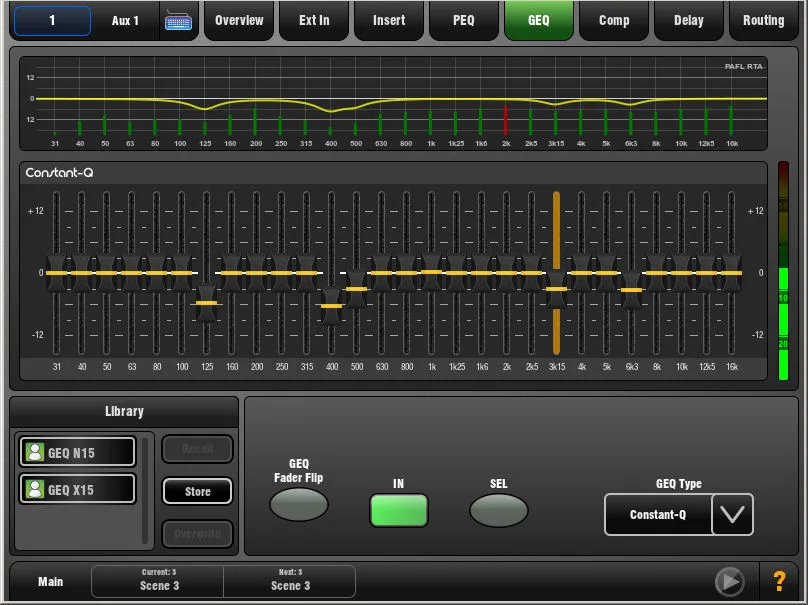Screen dimensions: 808x605
Task: Click the channel number 1 field
Action: click(x=53, y=21)
